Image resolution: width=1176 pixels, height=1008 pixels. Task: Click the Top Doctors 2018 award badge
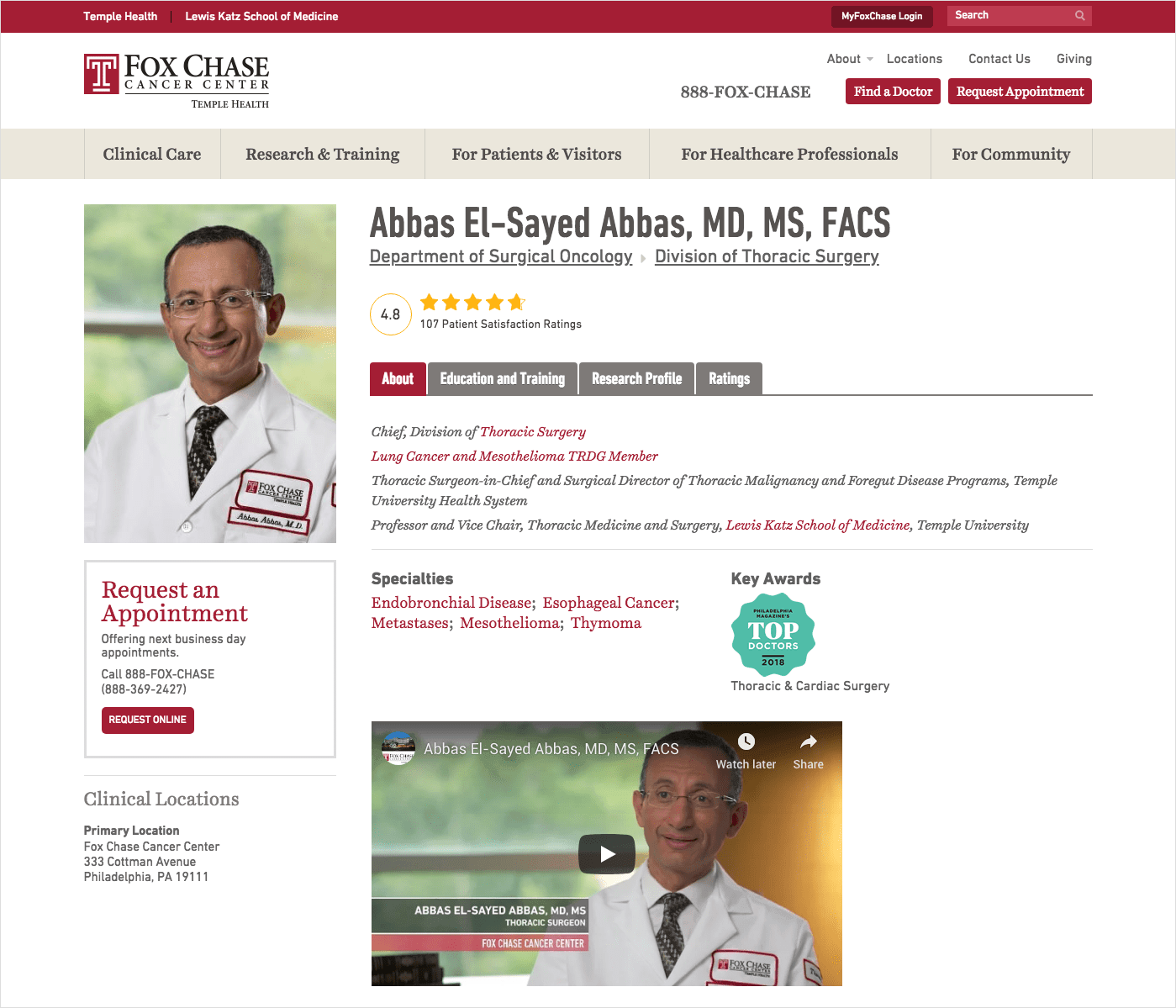tap(773, 635)
